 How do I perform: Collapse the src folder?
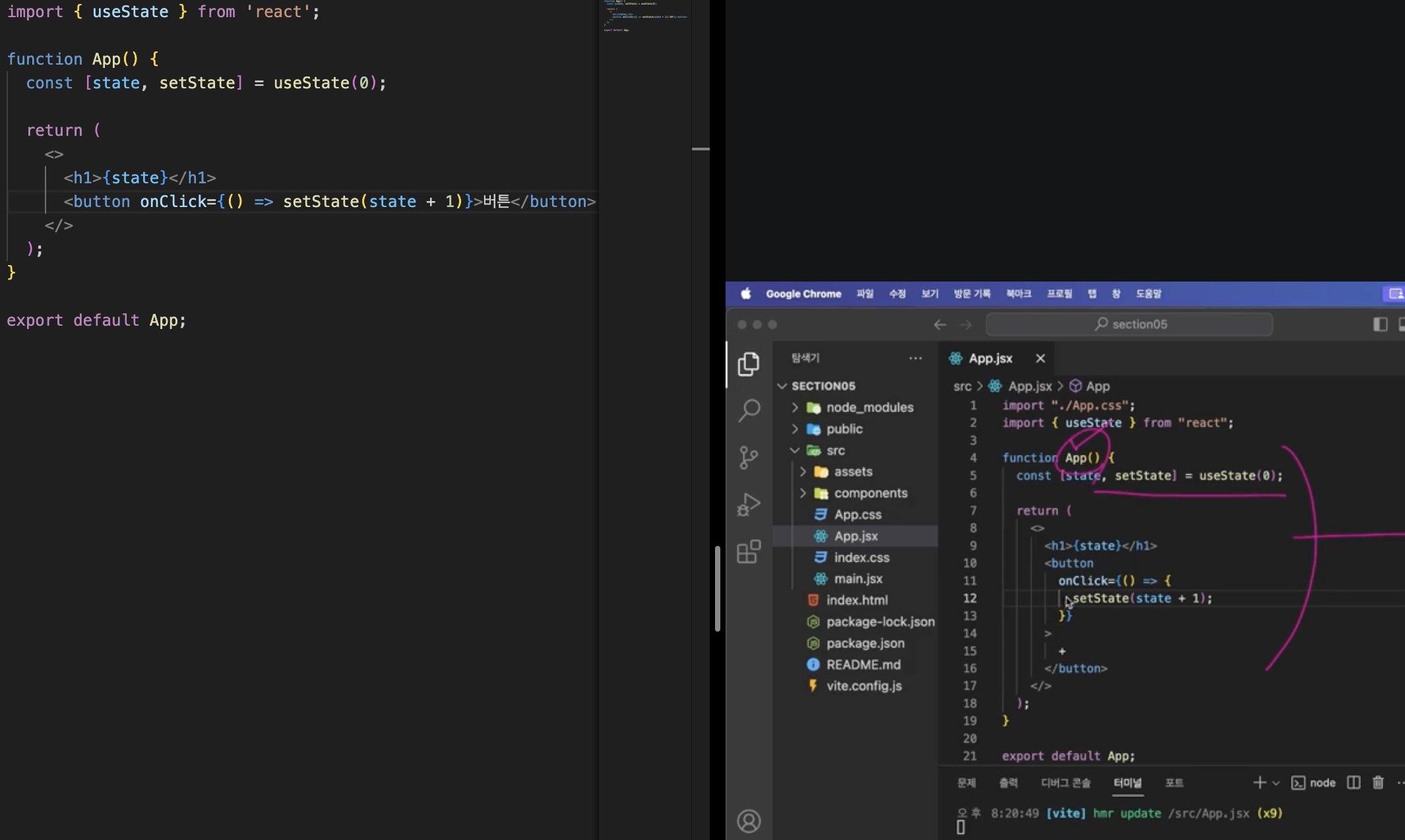(x=795, y=450)
